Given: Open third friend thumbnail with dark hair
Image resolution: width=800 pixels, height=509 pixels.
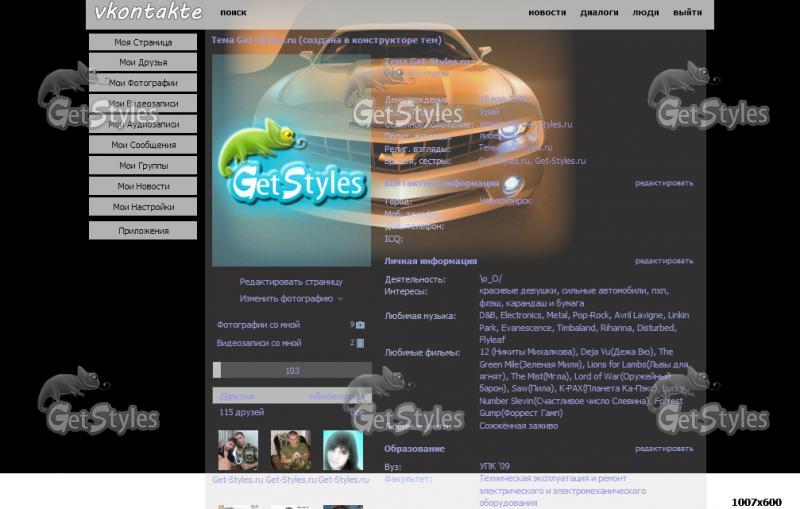Looking at the screenshot, I should [x=343, y=450].
